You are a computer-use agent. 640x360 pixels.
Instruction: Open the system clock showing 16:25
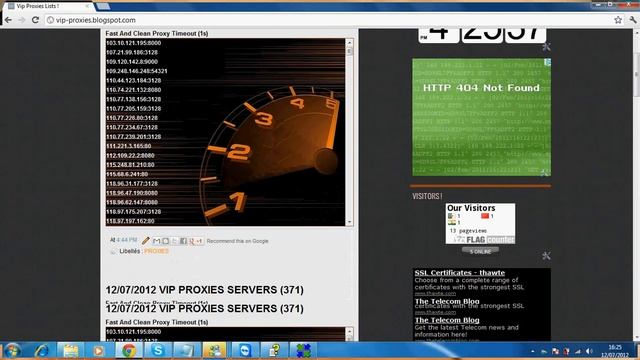(x=615, y=351)
